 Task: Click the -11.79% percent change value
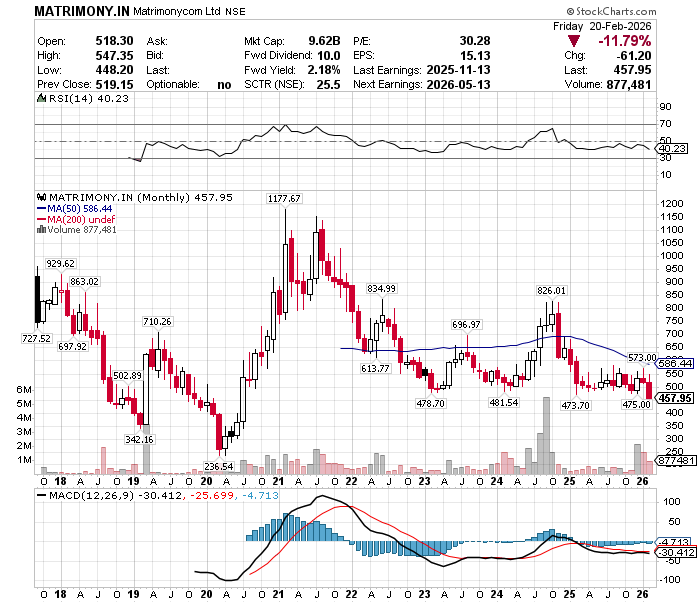tap(625, 42)
